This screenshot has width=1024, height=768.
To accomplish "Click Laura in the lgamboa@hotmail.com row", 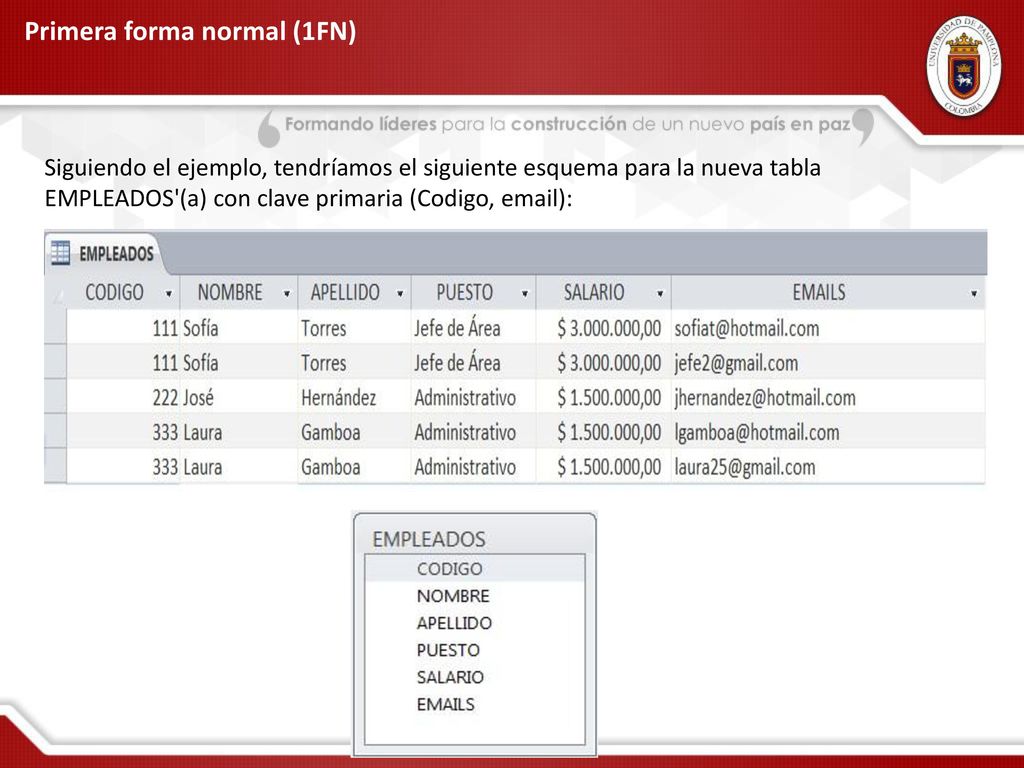I will [x=239, y=432].
